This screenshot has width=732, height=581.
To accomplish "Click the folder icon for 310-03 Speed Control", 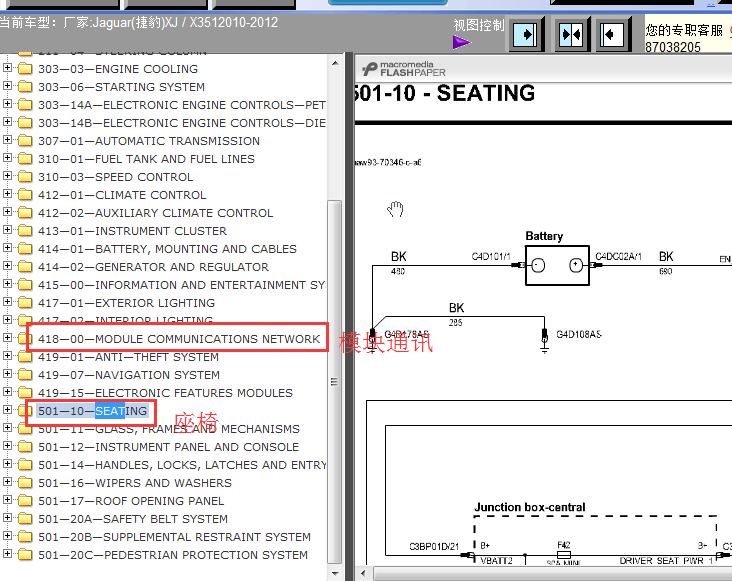I will click(25, 177).
